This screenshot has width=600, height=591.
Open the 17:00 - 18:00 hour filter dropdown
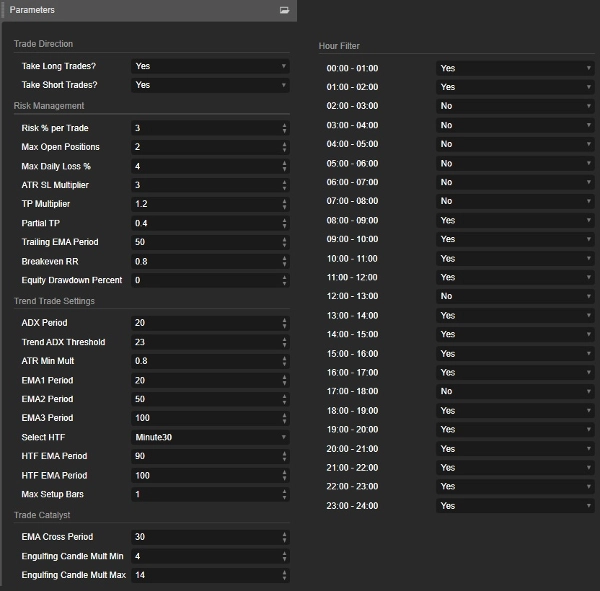click(515, 391)
